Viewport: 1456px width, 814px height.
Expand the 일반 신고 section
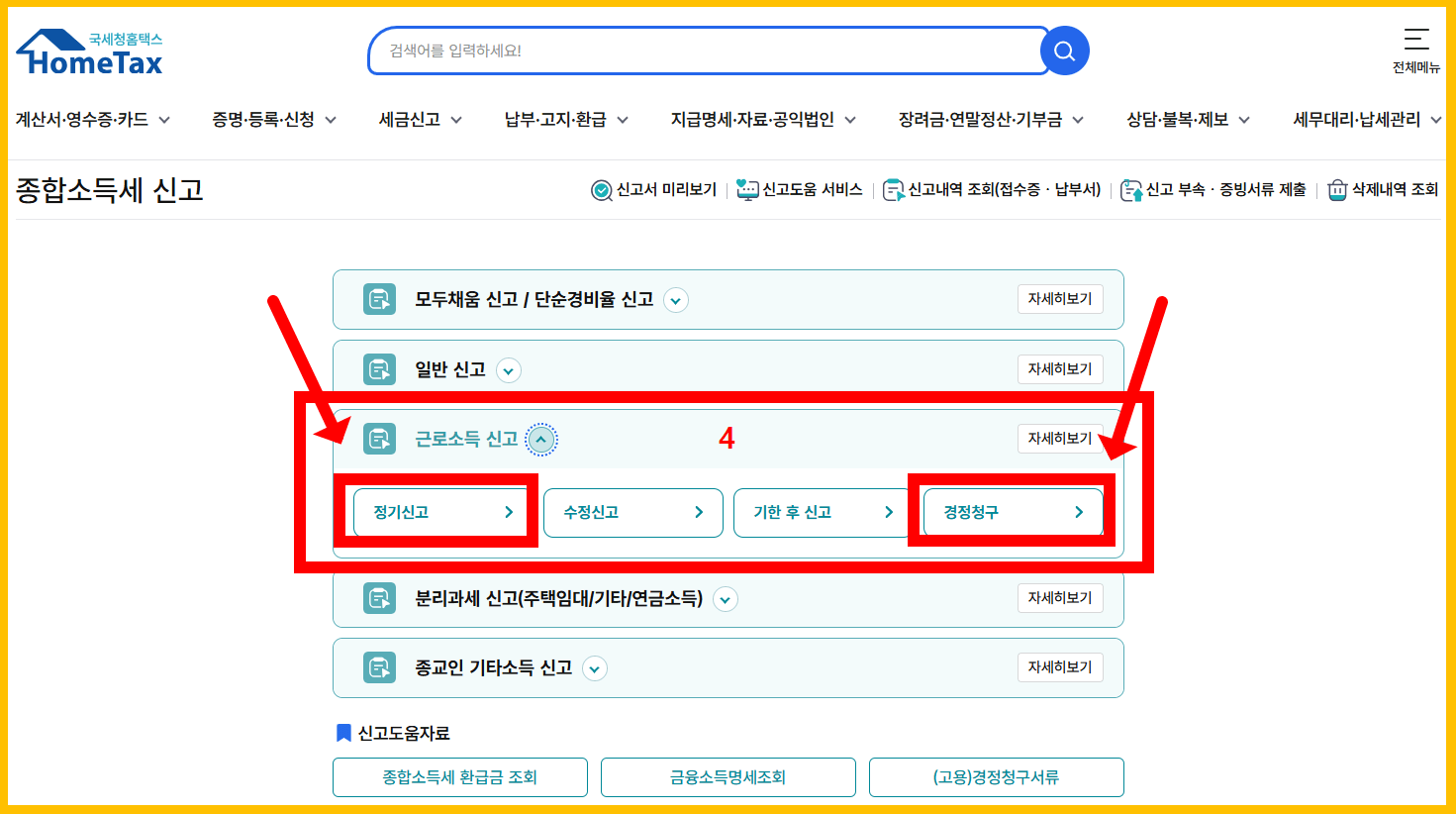508,369
